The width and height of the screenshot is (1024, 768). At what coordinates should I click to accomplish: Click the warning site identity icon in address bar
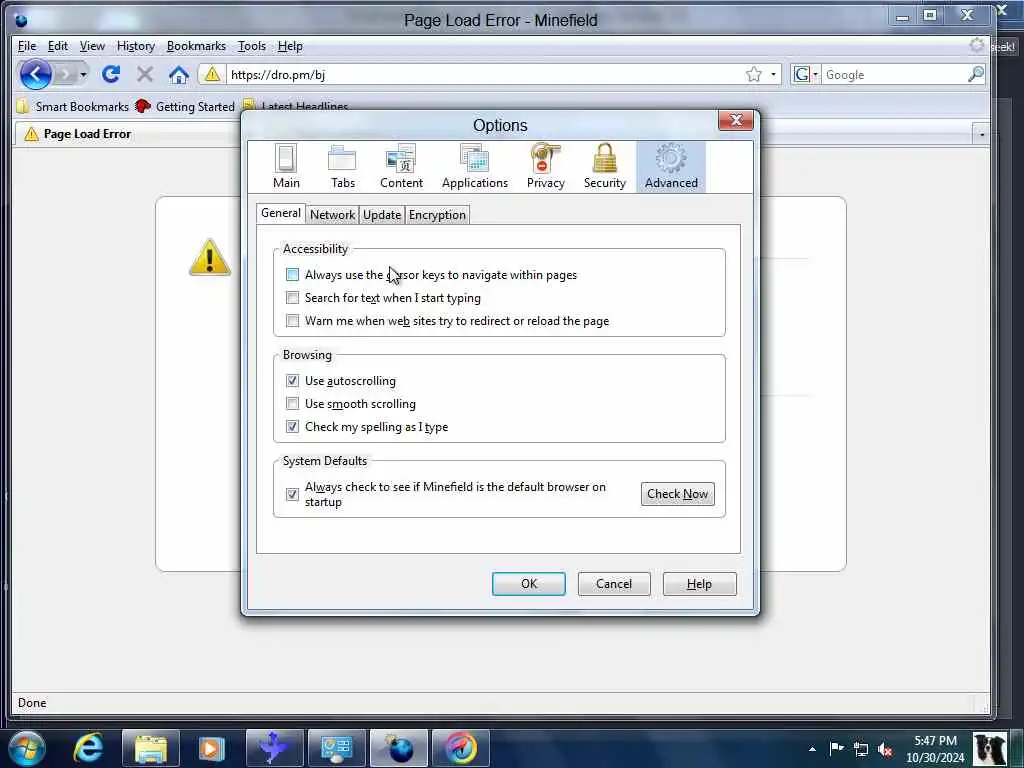click(x=212, y=74)
